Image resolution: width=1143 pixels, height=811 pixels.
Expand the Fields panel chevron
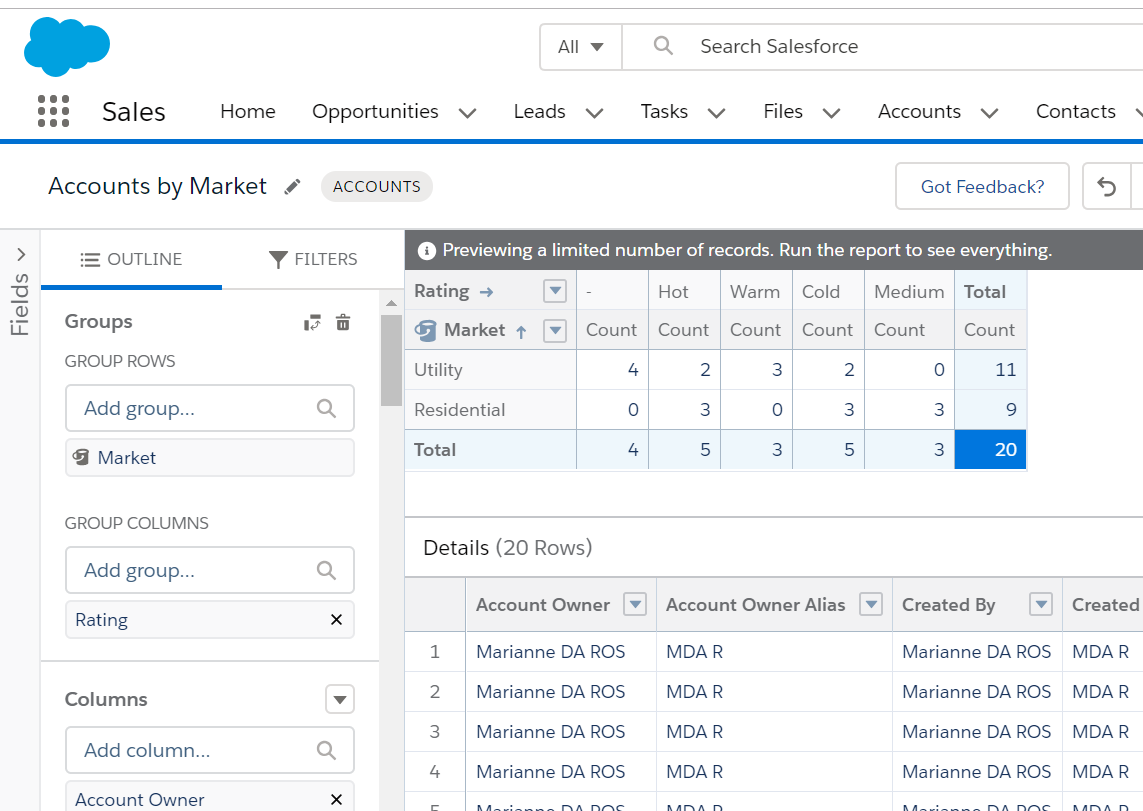[21, 255]
